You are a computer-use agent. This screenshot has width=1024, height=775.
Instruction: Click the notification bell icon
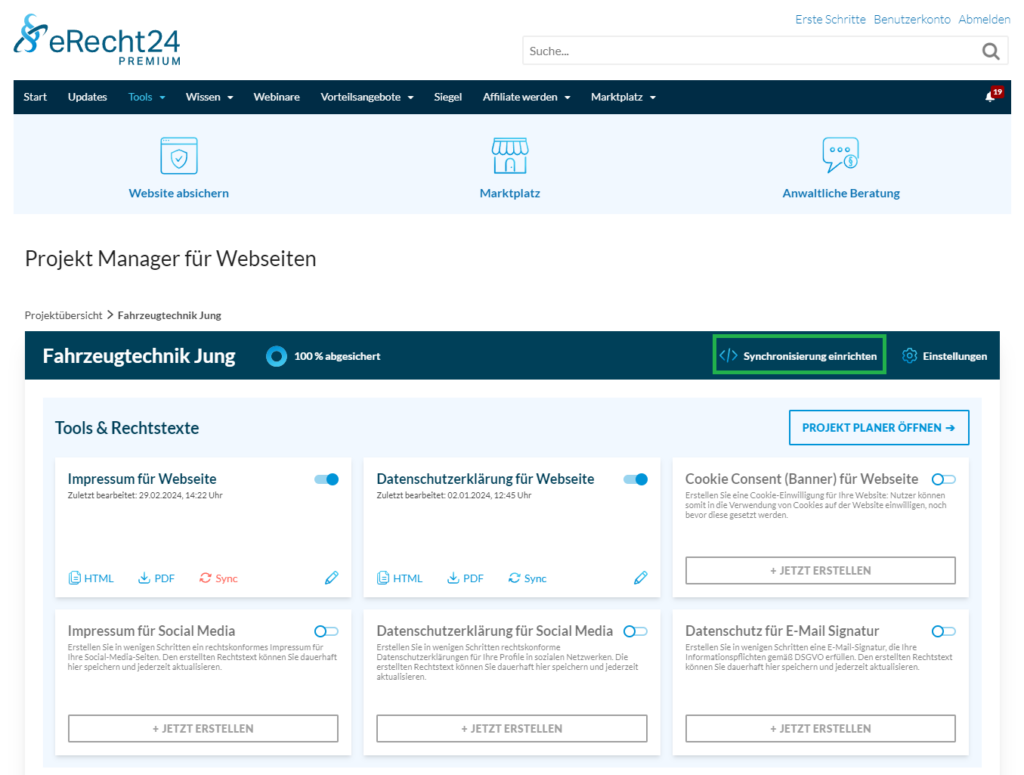(x=990, y=97)
